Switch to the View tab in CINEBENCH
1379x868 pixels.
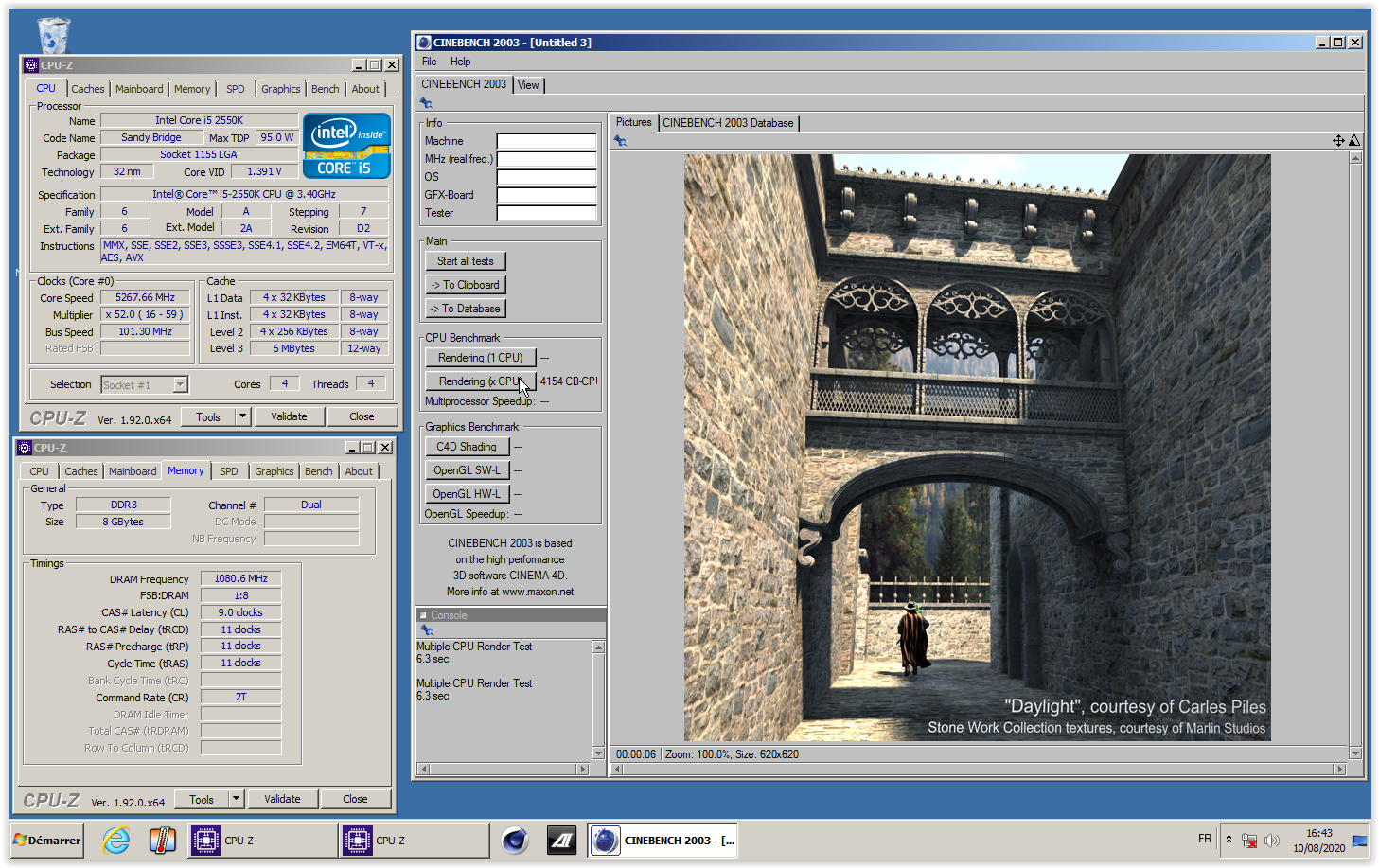tap(528, 85)
